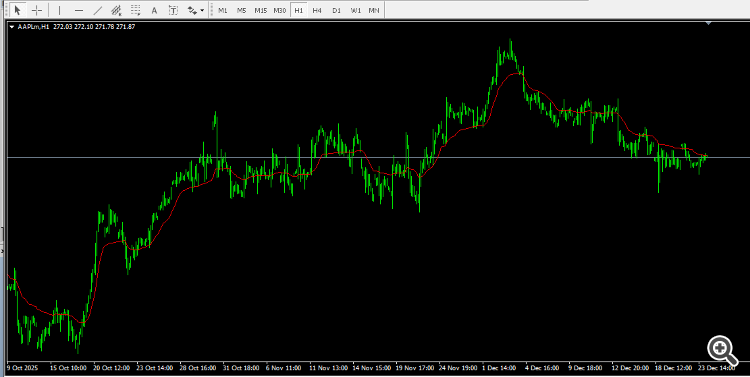Select the Fibonacci Retracement tool
This screenshot has width=750, height=377.
pos(136,10)
